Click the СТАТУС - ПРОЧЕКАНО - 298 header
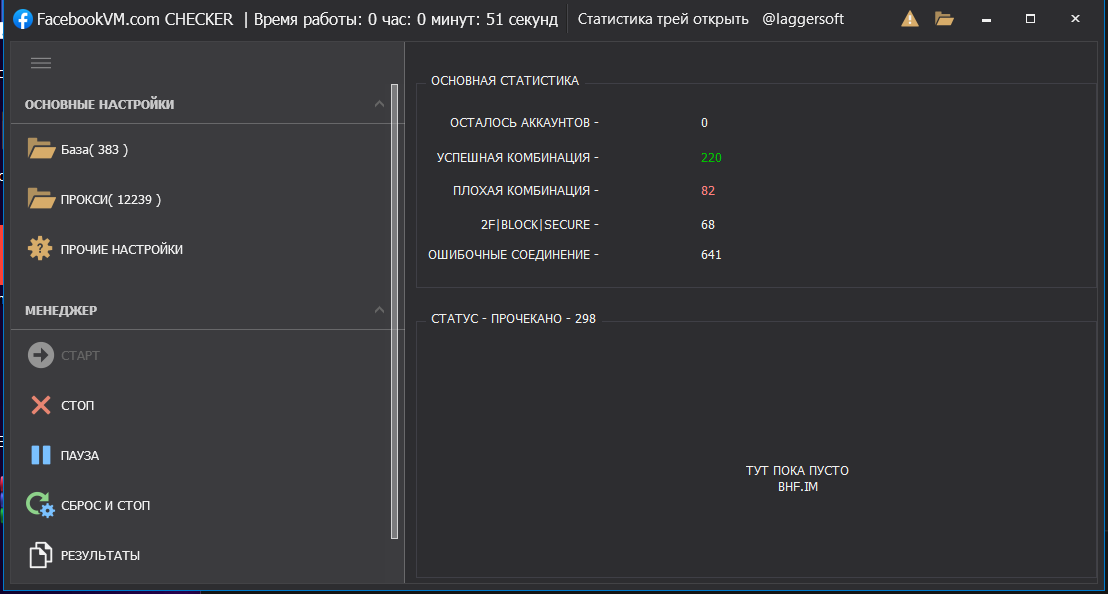1108x594 pixels. click(514, 319)
